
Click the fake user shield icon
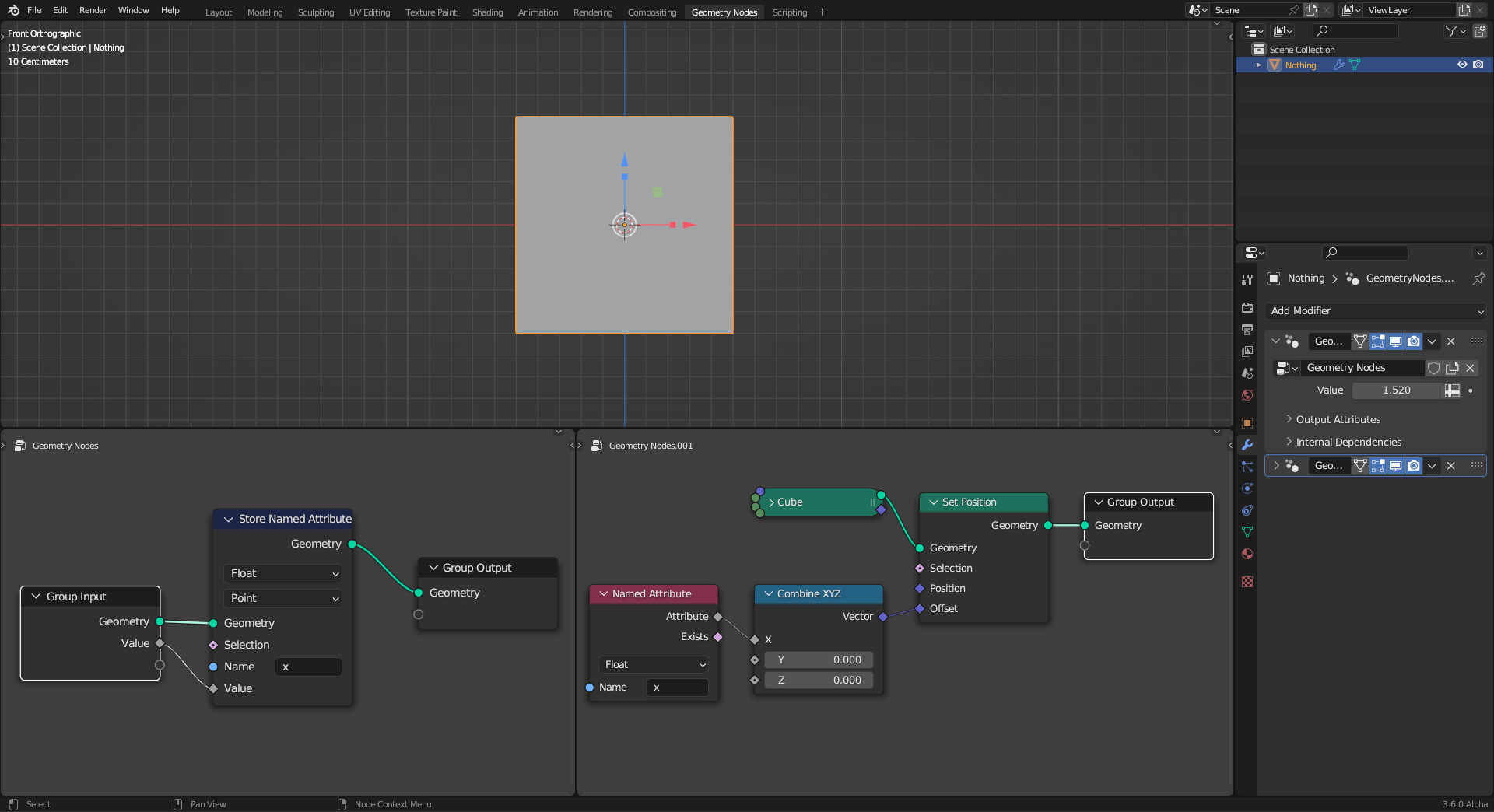(x=1434, y=368)
